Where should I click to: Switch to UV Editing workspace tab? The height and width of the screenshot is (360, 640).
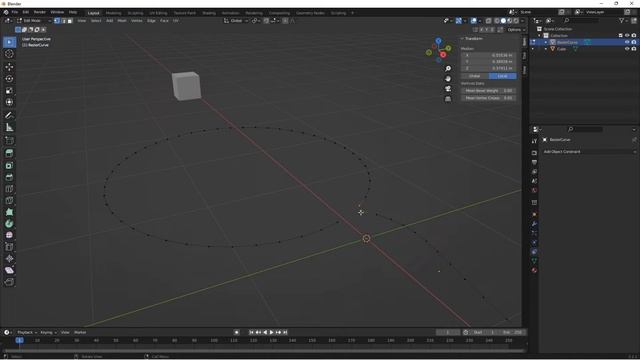pyautogui.click(x=158, y=13)
